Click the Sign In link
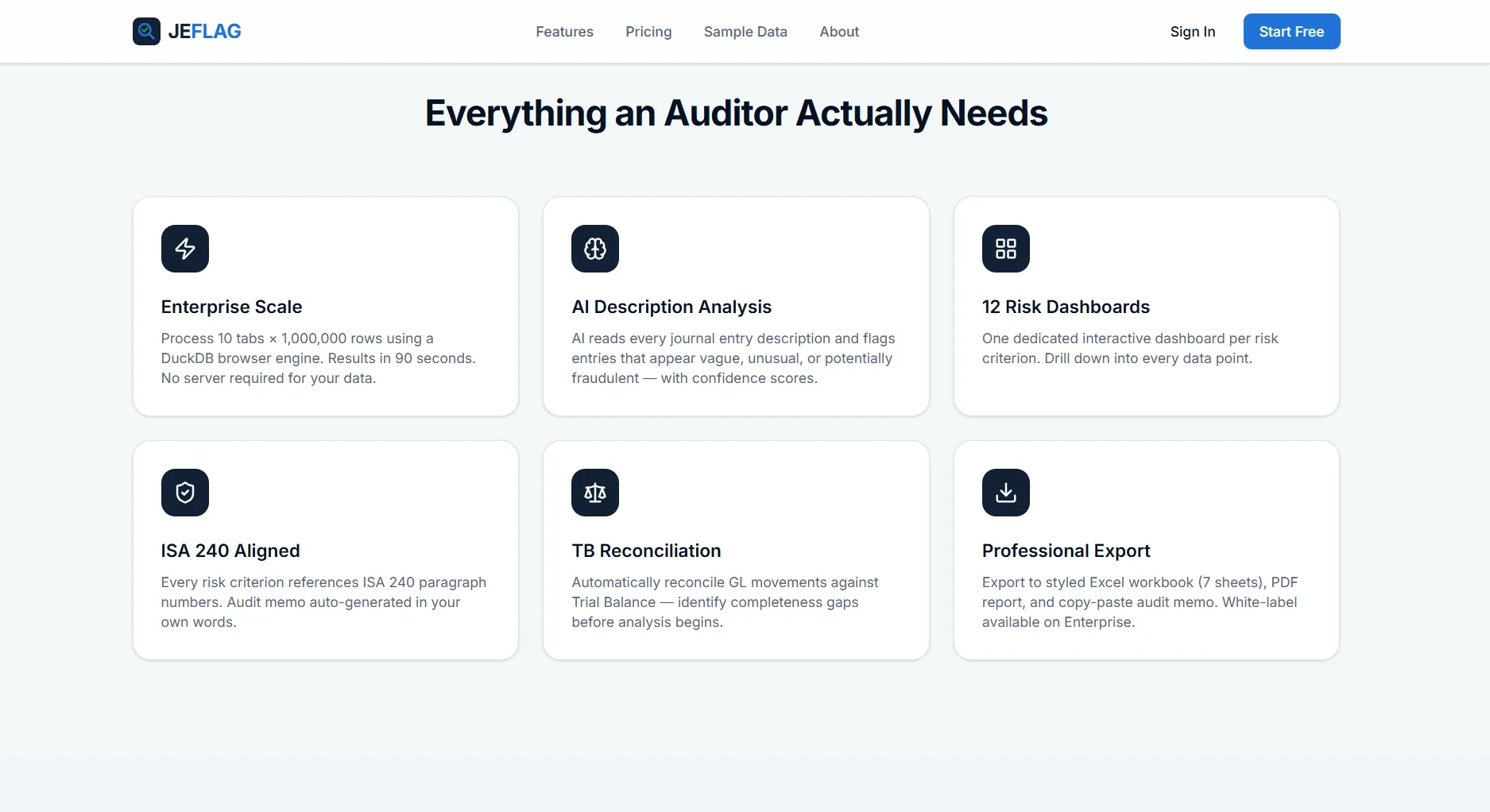This screenshot has height=812, width=1490. click(x=1192, y=32)
